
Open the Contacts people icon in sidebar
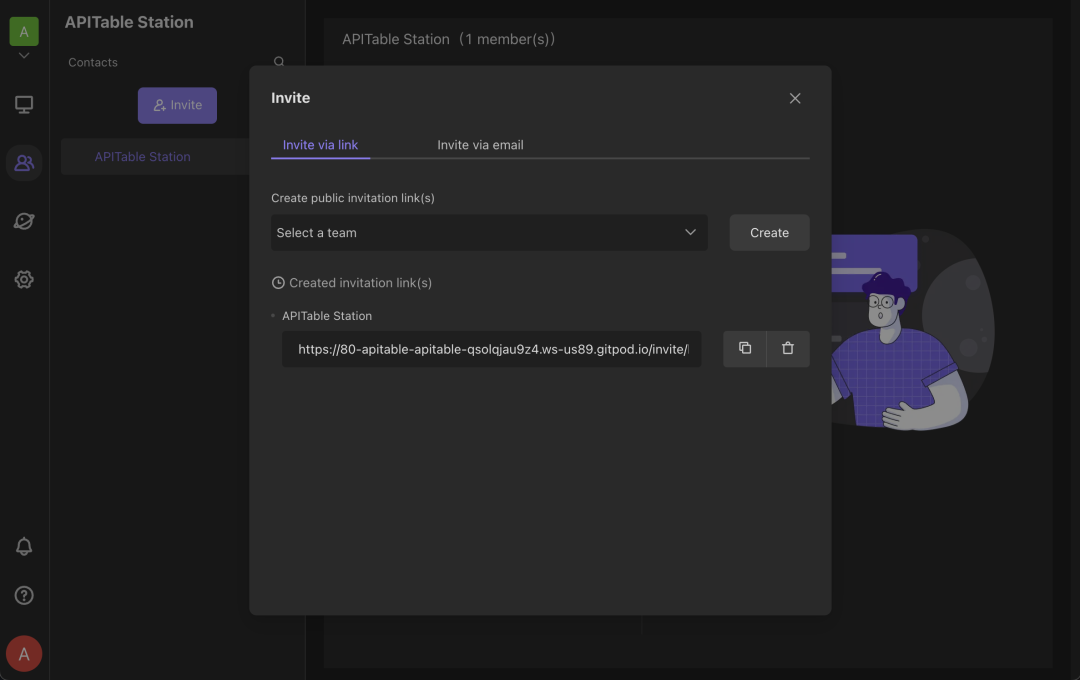point(24,163)
